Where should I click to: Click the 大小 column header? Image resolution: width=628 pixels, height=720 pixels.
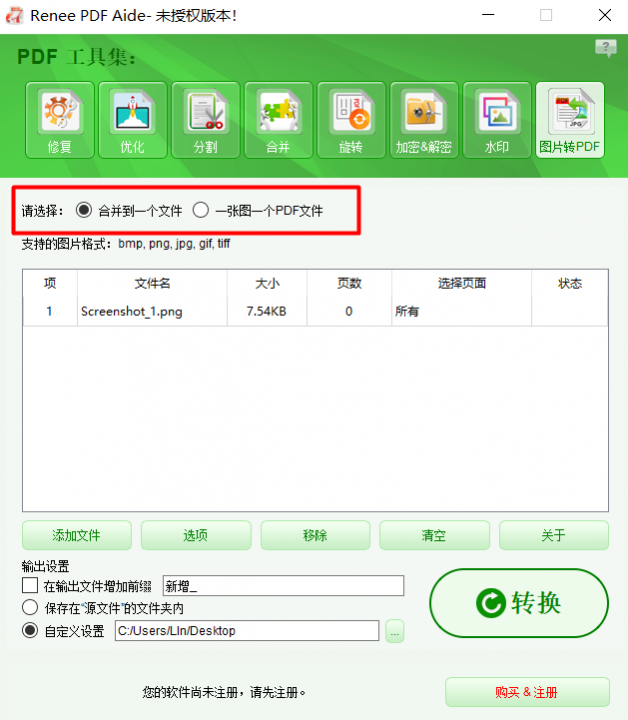267,283
